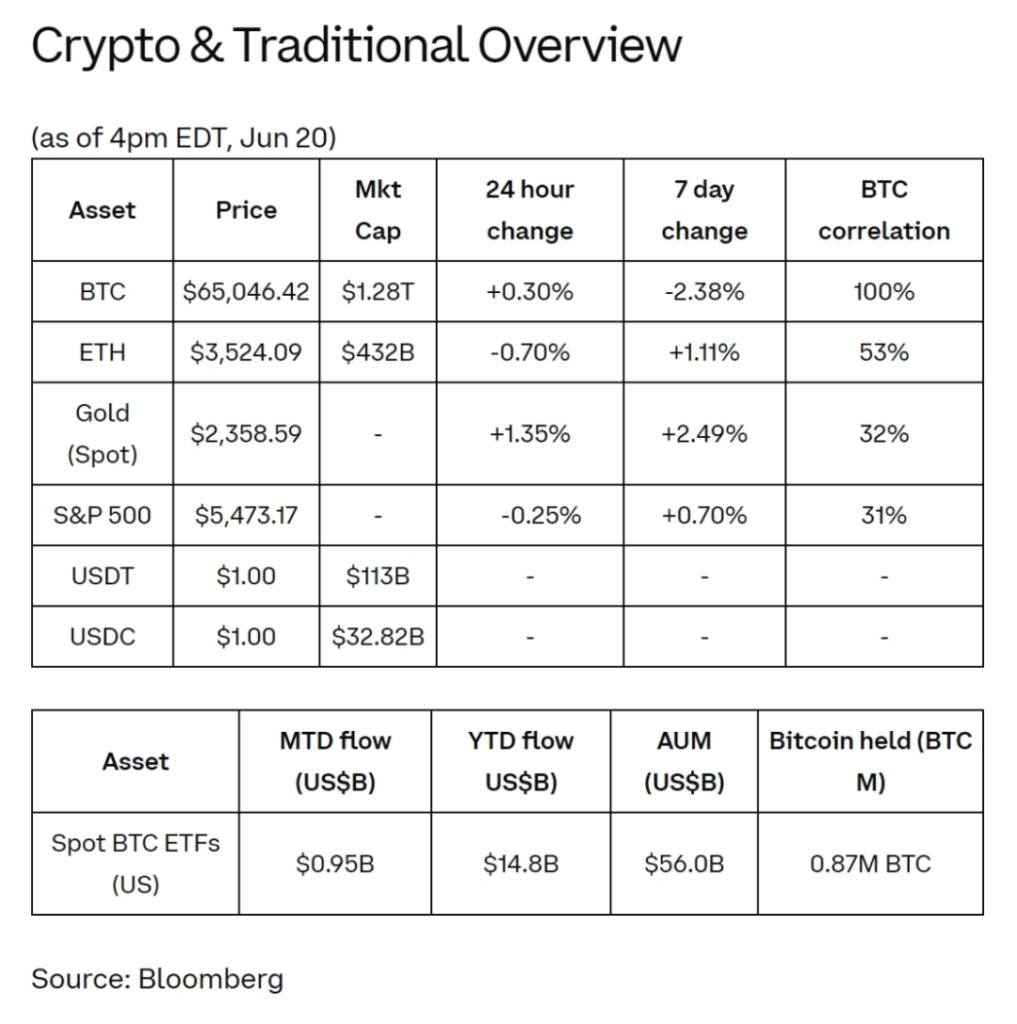Select the MTD flow value $0.95B

(x=335, y=864)
